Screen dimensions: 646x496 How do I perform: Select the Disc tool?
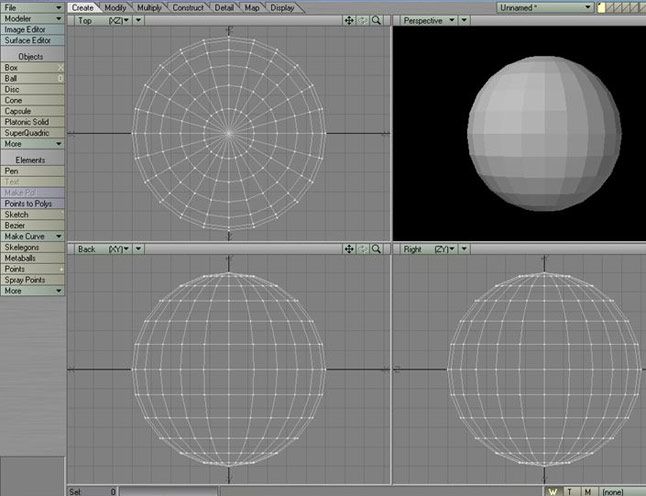pos(33,89)
